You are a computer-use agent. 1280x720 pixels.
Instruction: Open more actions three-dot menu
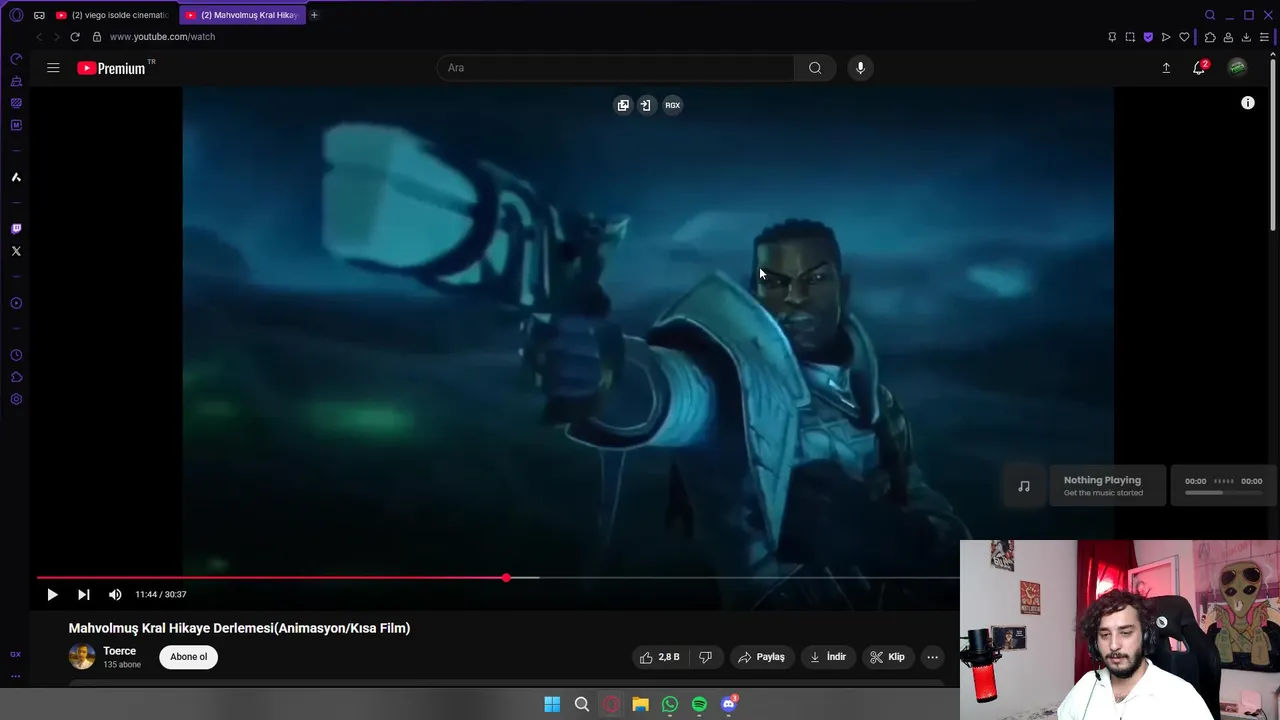932,657
